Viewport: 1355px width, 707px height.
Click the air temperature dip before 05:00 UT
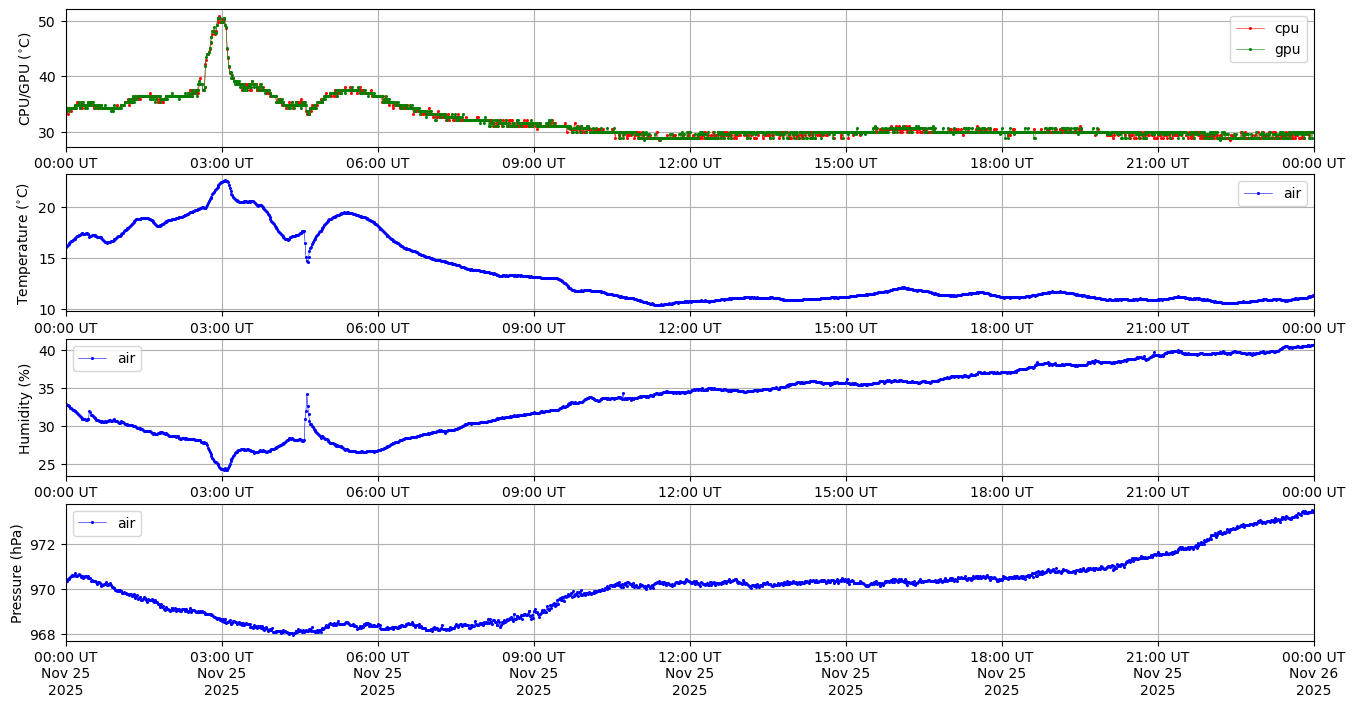307,261
